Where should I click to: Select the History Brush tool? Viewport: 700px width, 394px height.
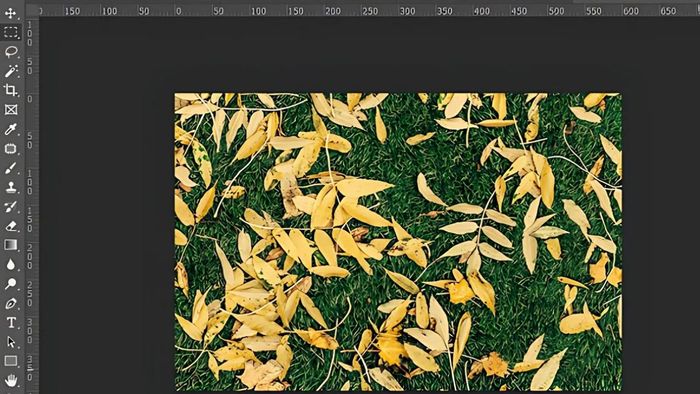coord(11,206)
